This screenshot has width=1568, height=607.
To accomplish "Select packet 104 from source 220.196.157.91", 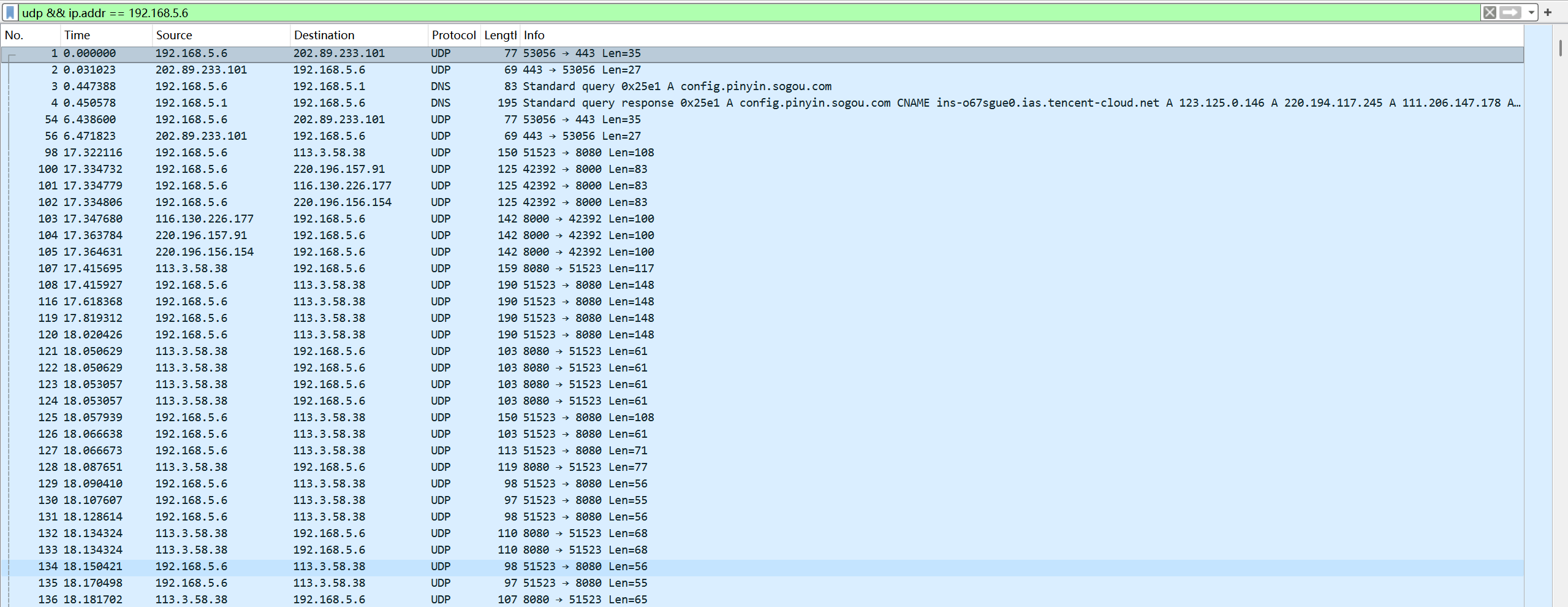I will (x=762, y=236).
